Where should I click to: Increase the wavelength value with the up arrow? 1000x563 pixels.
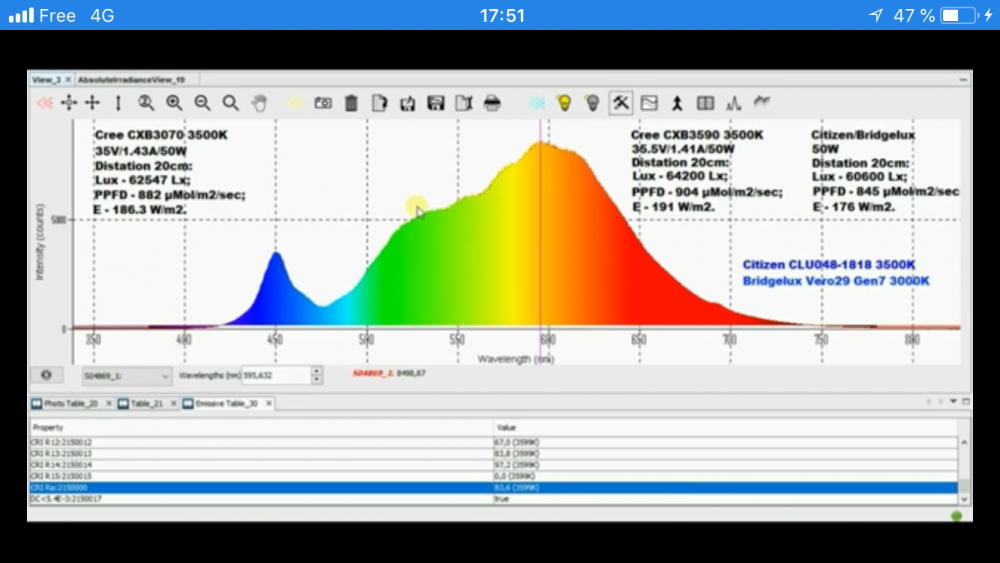(316, 371)
